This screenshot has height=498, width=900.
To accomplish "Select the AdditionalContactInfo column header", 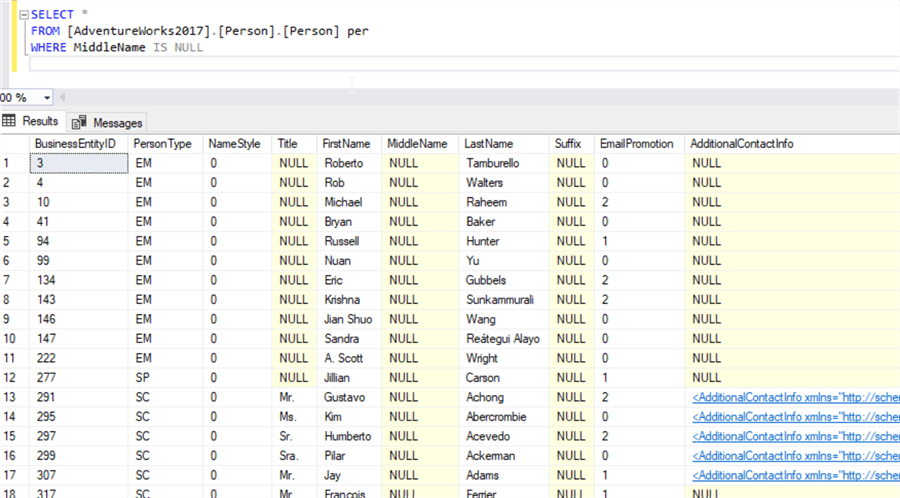I will click(x=741, y=144).
